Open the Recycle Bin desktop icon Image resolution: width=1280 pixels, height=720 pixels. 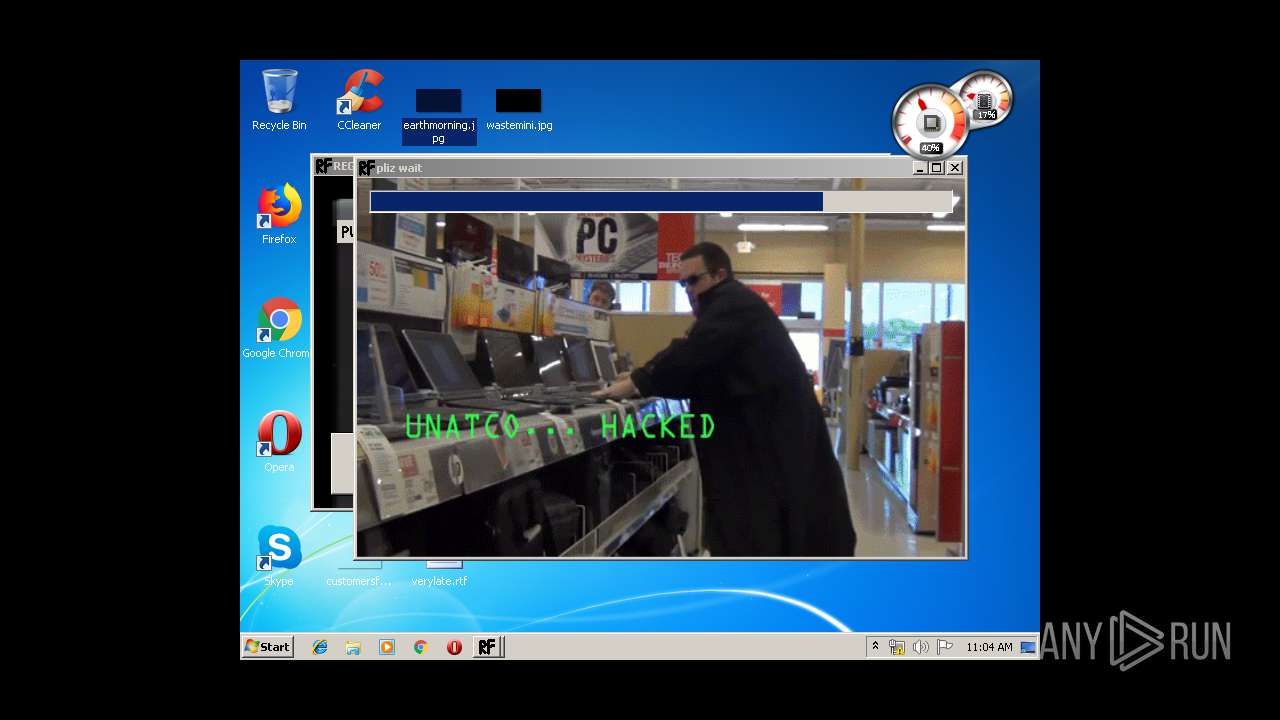click(x=279, y=99)
